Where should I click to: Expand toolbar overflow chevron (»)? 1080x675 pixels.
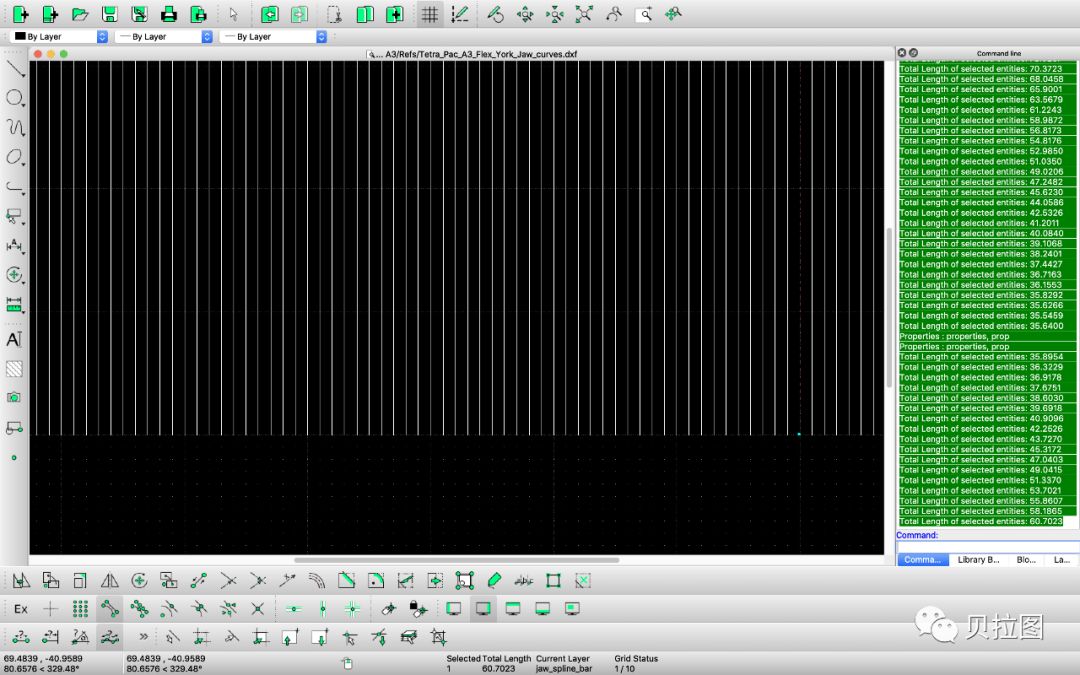[143, 636]
